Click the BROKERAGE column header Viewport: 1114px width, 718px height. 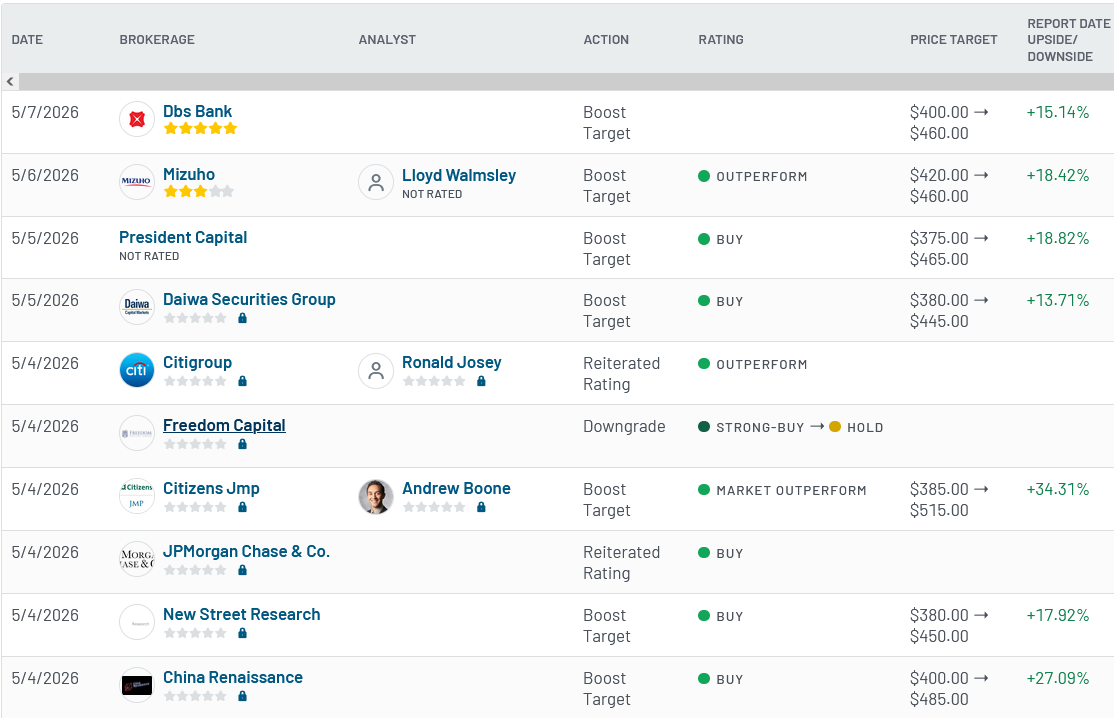157,40
